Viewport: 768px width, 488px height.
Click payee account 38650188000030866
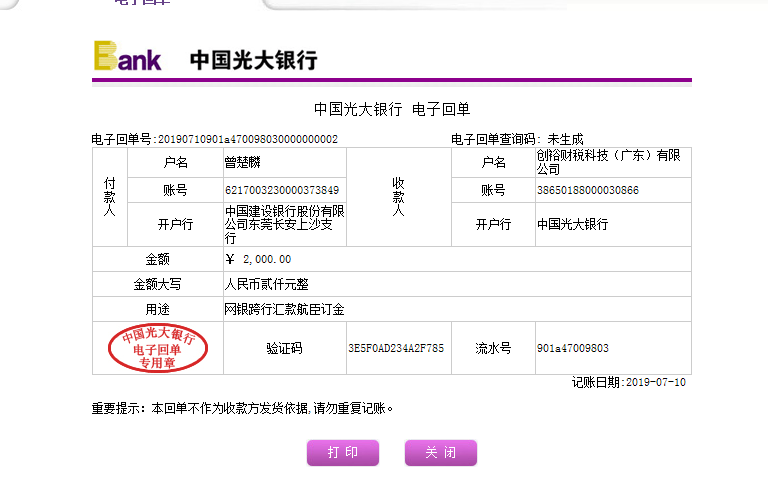click(x=588, y=190)
